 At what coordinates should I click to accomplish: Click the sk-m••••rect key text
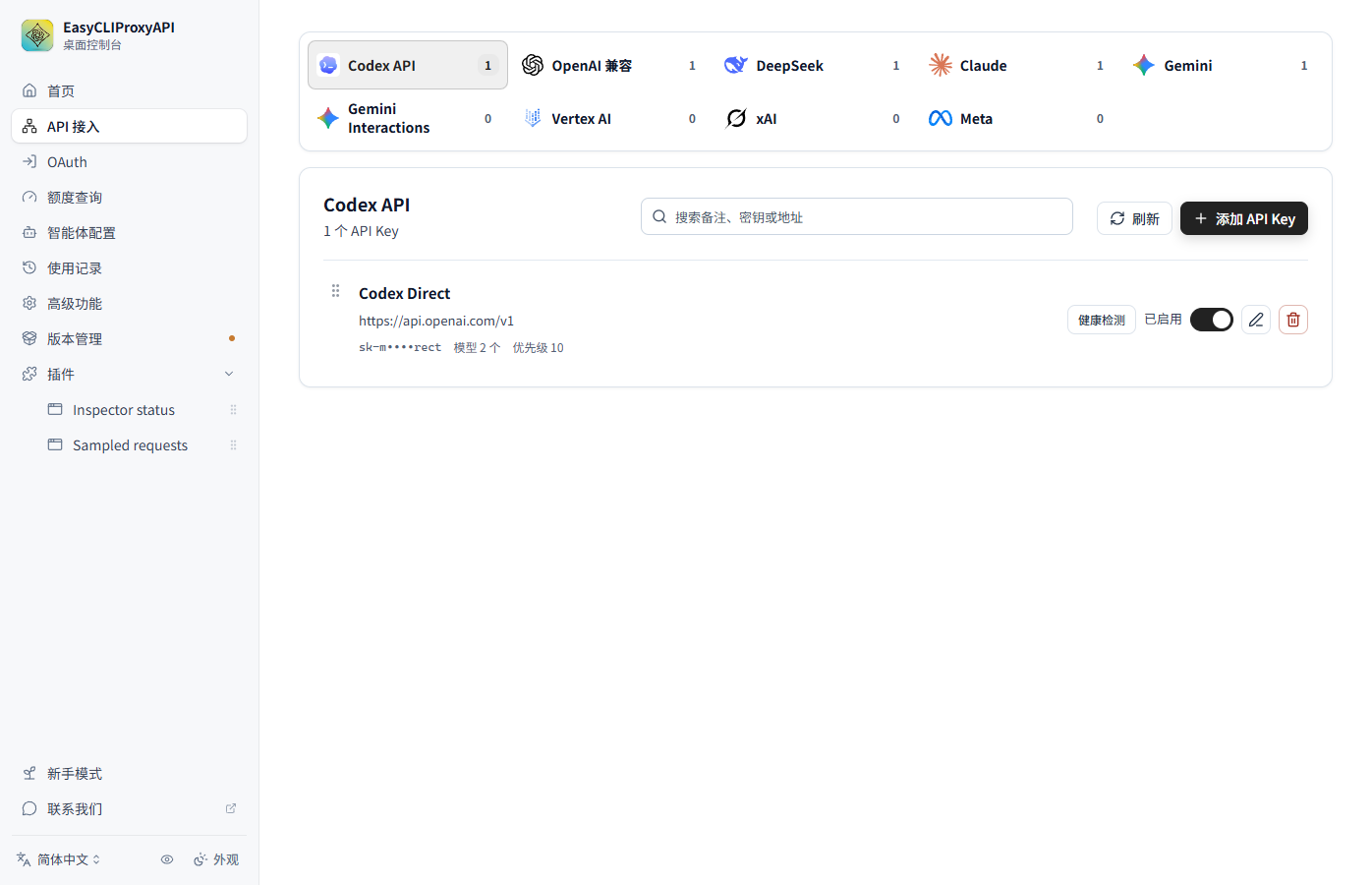coord(400,347)
